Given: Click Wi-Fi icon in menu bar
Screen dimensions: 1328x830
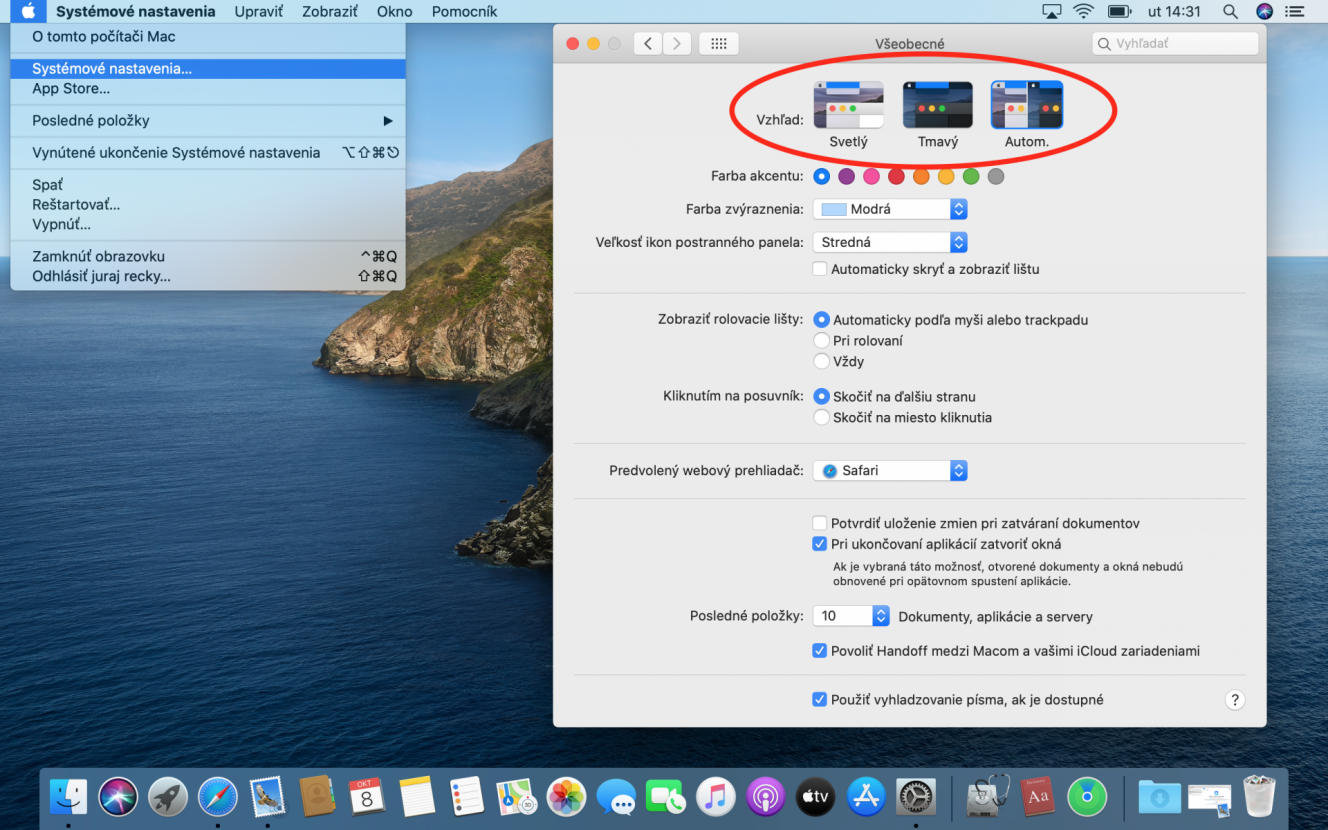Looking at the screenshot, I should (1083, 12).
